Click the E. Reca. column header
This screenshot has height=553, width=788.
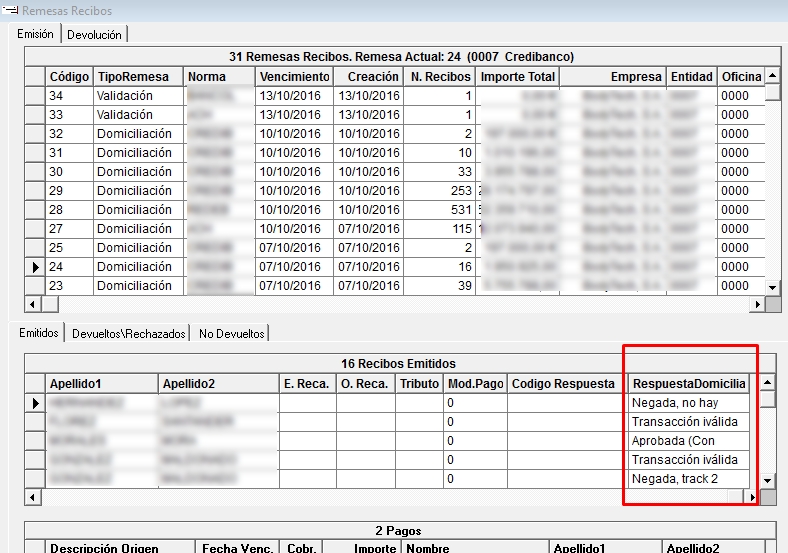tap(308, 384)
